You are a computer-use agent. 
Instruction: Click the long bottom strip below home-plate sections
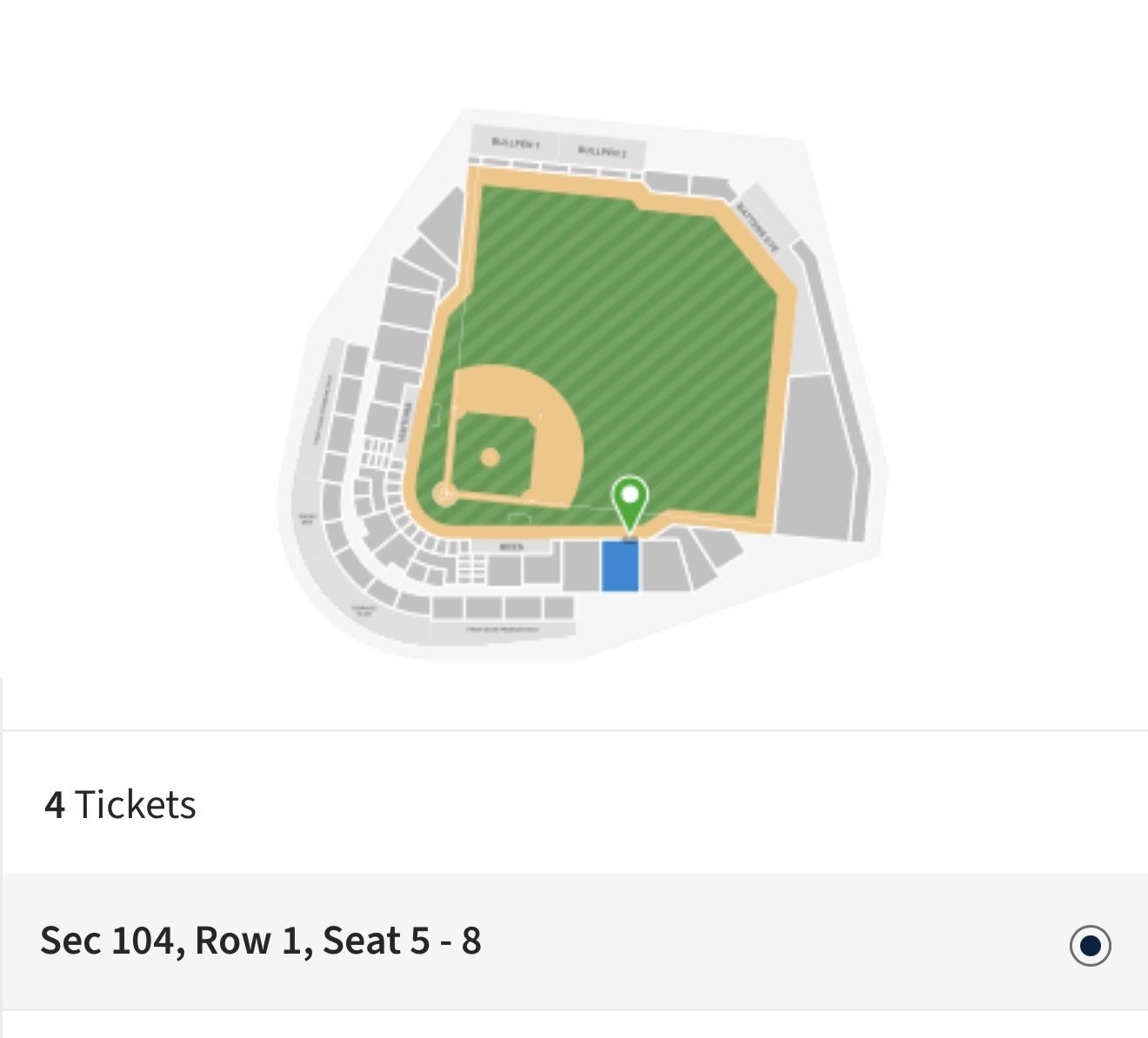[503, 630]
